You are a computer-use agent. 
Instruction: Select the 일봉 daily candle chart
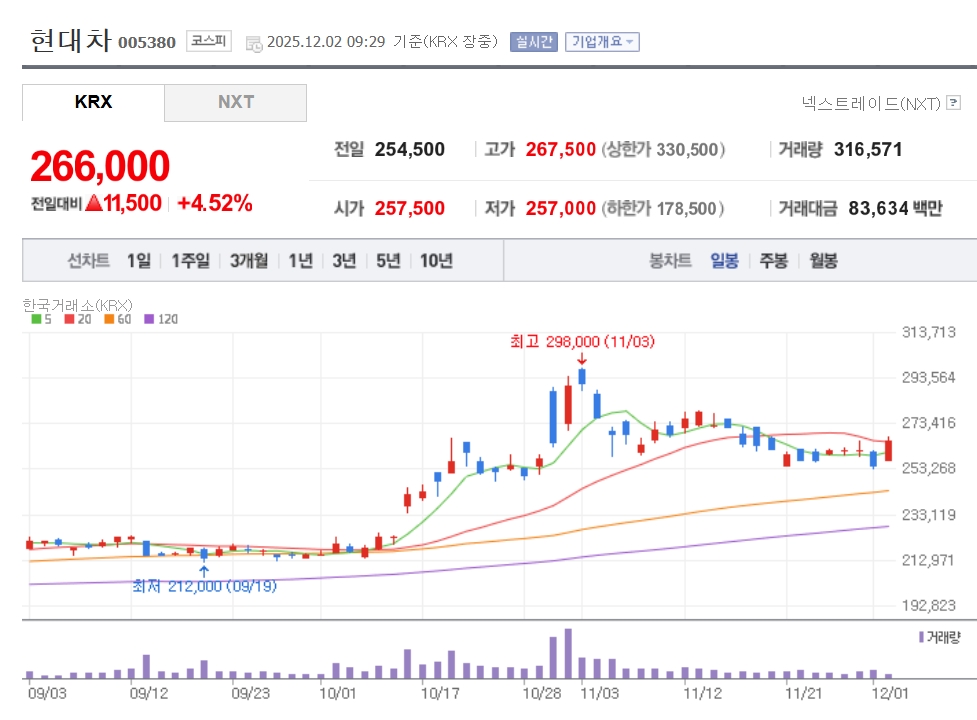(724, 261)
